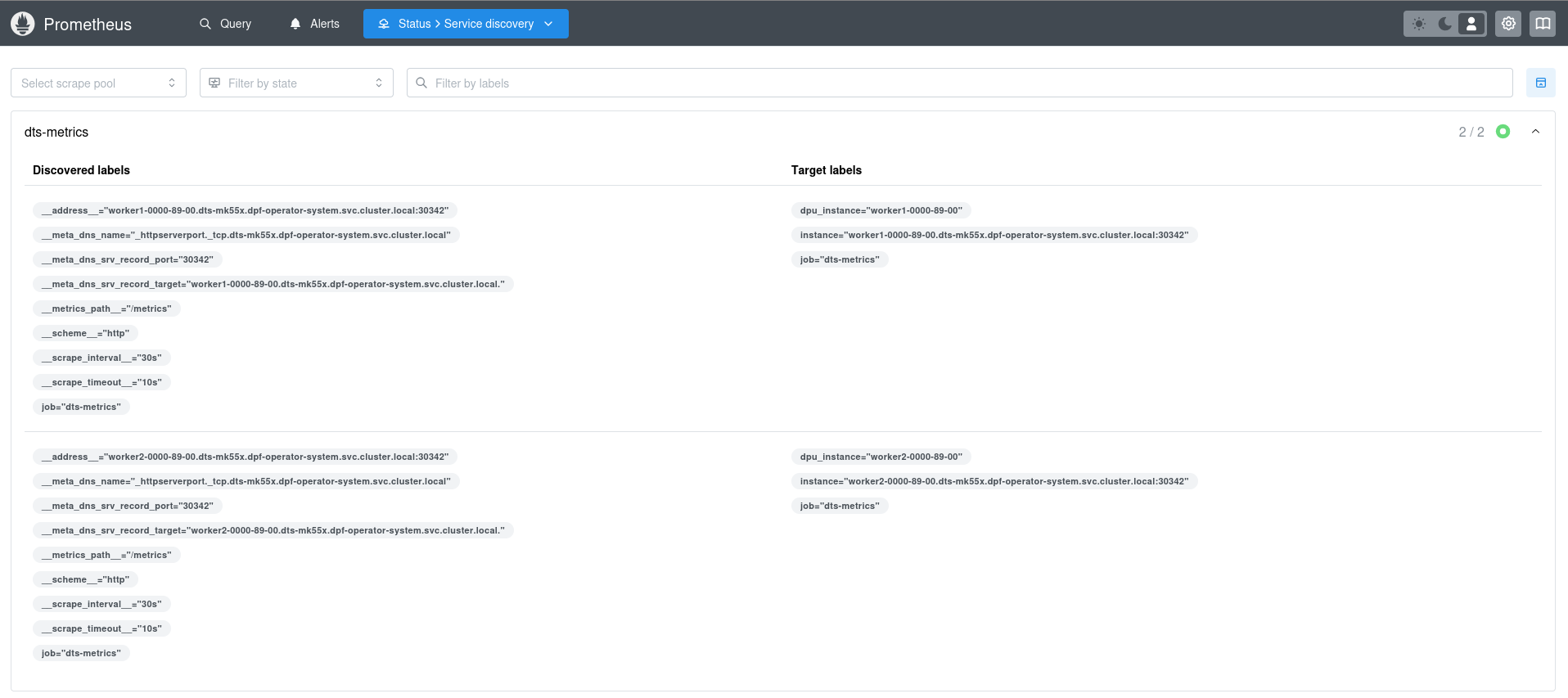
Task: Select worker2 __meta_dns_srv_record_target label
Action: (273, 530)
